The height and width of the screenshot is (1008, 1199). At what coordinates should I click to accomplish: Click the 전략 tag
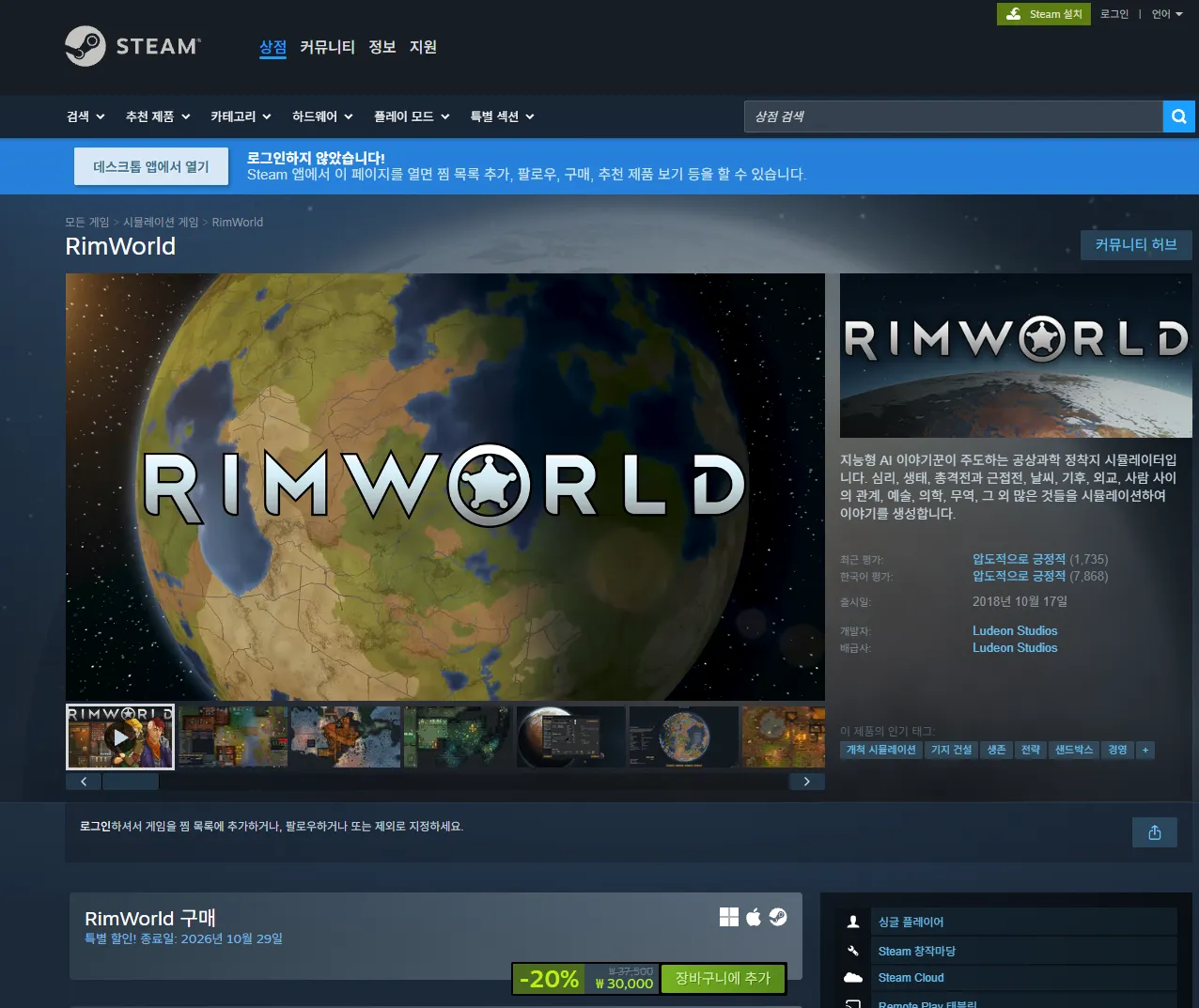(x=1031, y=750)
